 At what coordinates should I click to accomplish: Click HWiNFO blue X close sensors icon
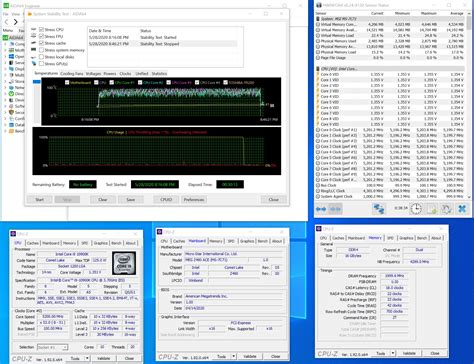(x=462, y=209)
